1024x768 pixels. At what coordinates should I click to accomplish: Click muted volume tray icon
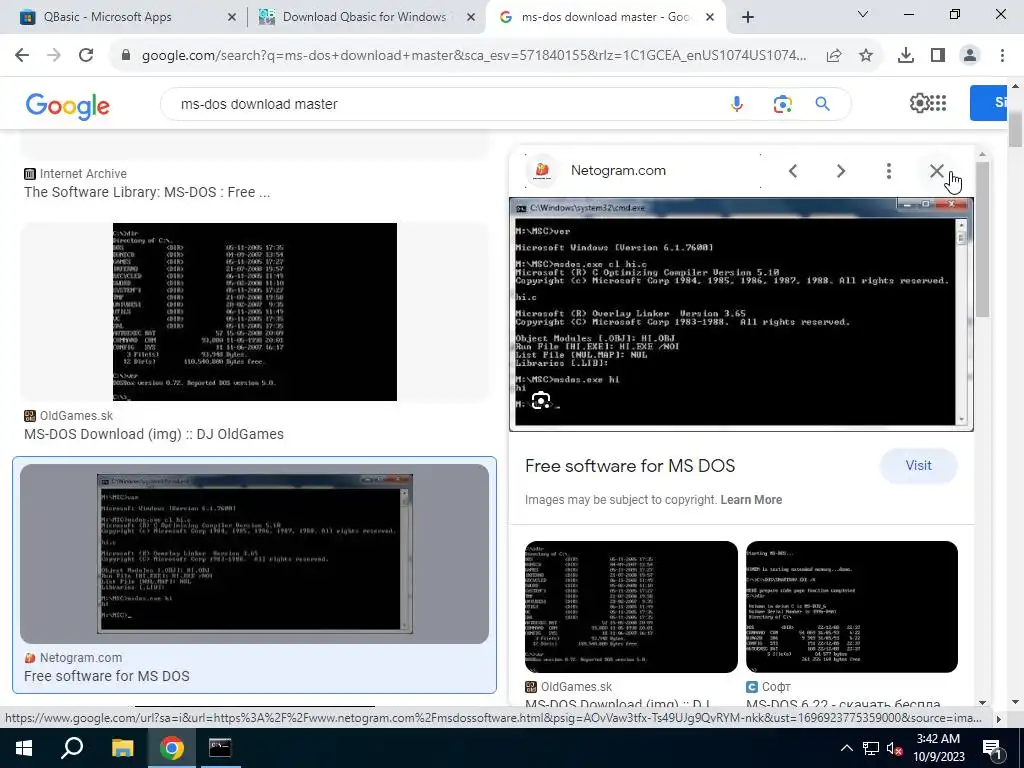coord(895,748)
